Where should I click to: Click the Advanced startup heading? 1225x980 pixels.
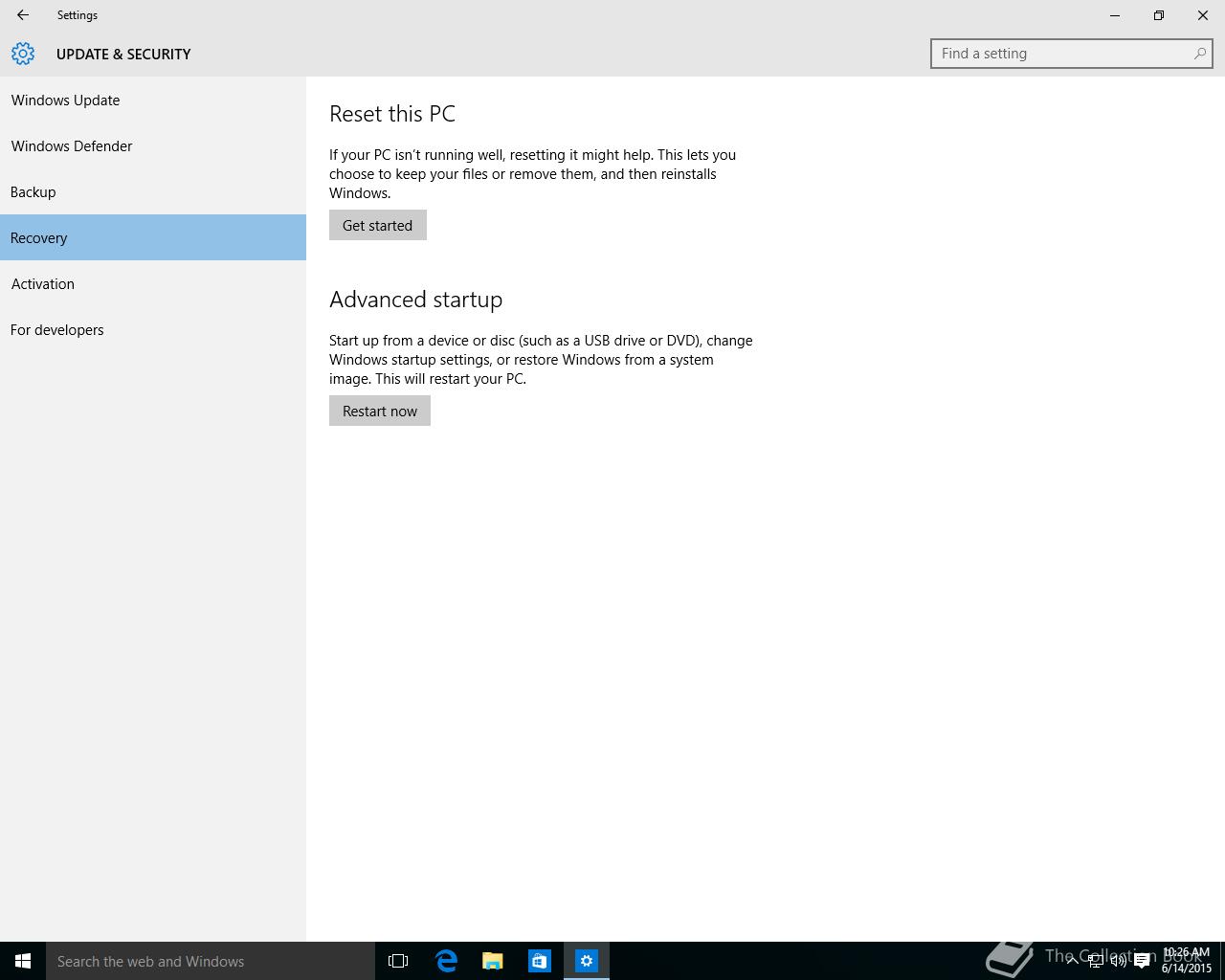pyautogui.click(x=415, y=300)
